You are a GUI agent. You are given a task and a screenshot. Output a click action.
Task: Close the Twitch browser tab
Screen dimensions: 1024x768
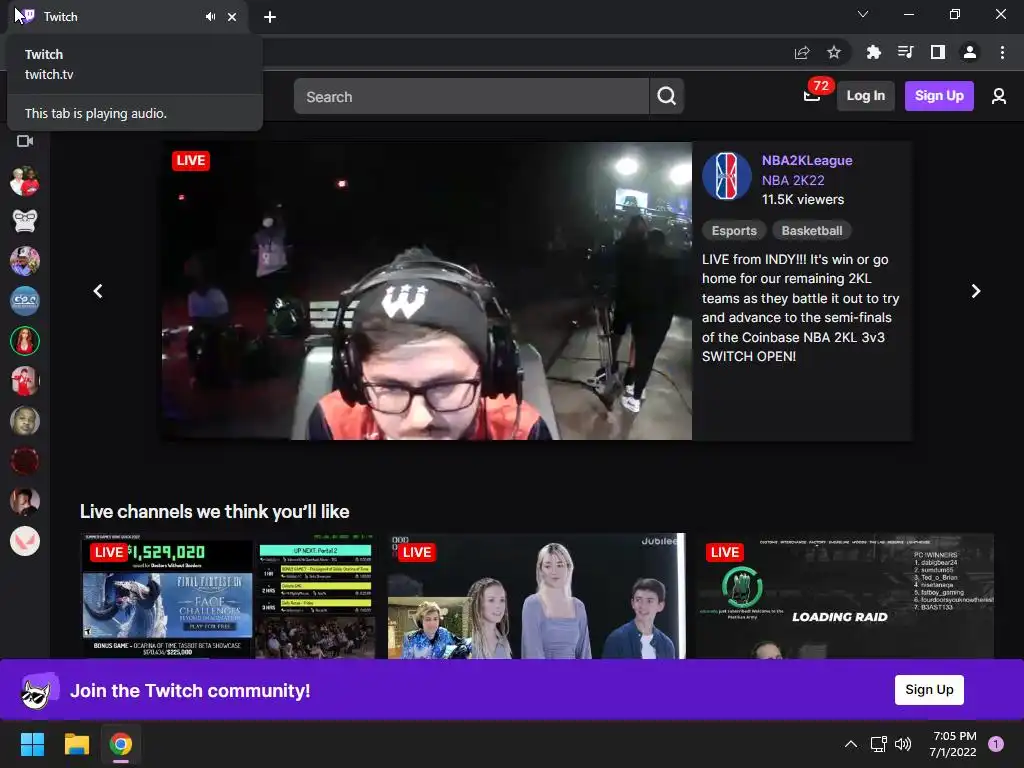coord(232,17)
